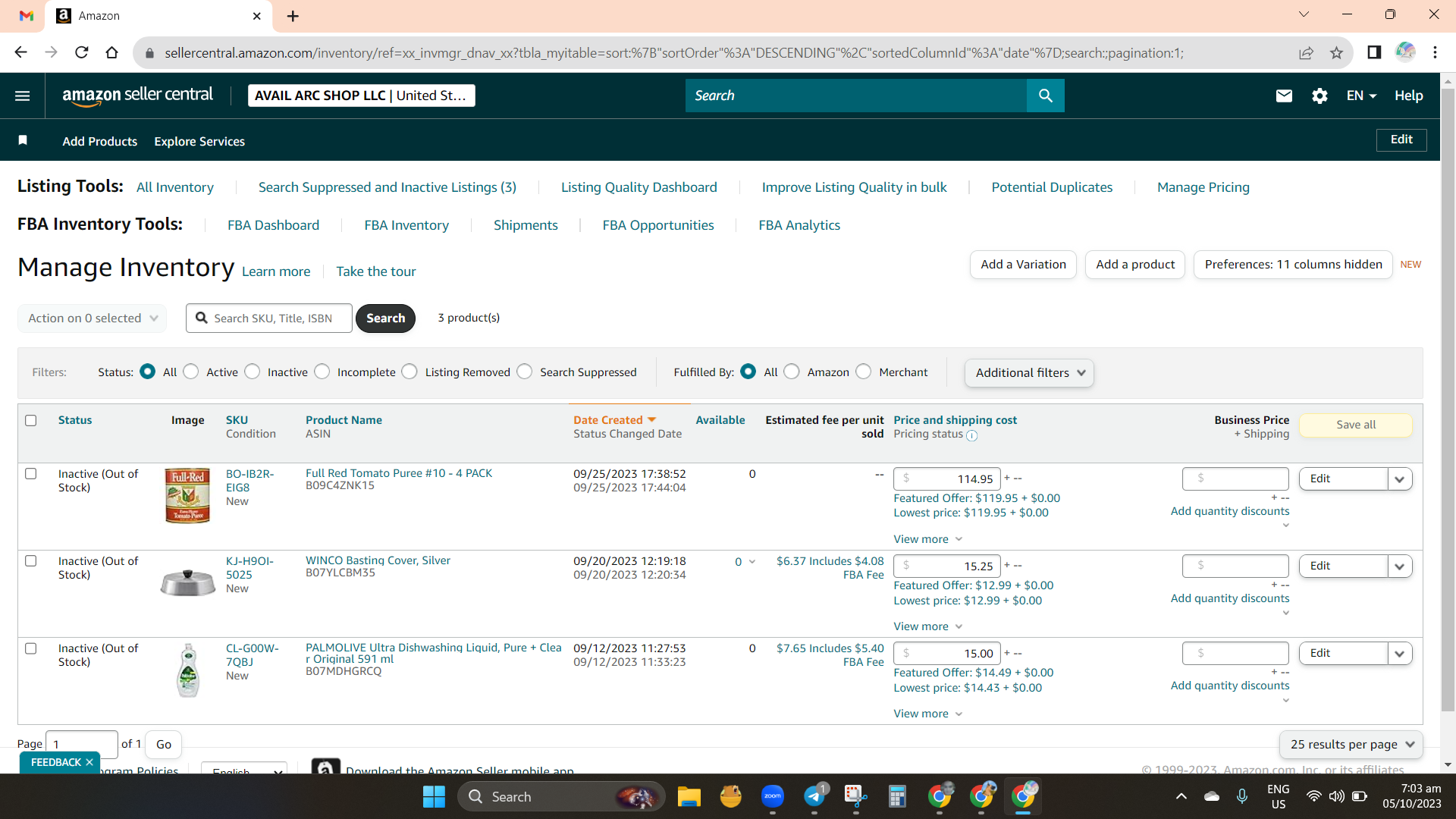The height and width of the screenshot is (819, 1456).
Task: Open Preferences: 11 columns hidden
Action: pyautogui.click(x=1294, y=265)
